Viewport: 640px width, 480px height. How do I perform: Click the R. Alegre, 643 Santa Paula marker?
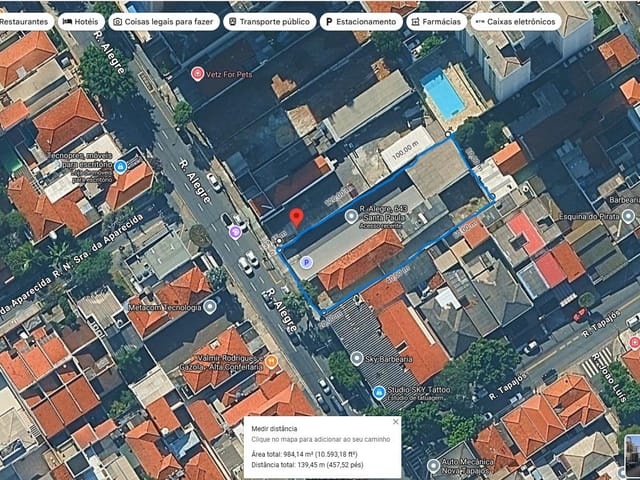(351, 216)
